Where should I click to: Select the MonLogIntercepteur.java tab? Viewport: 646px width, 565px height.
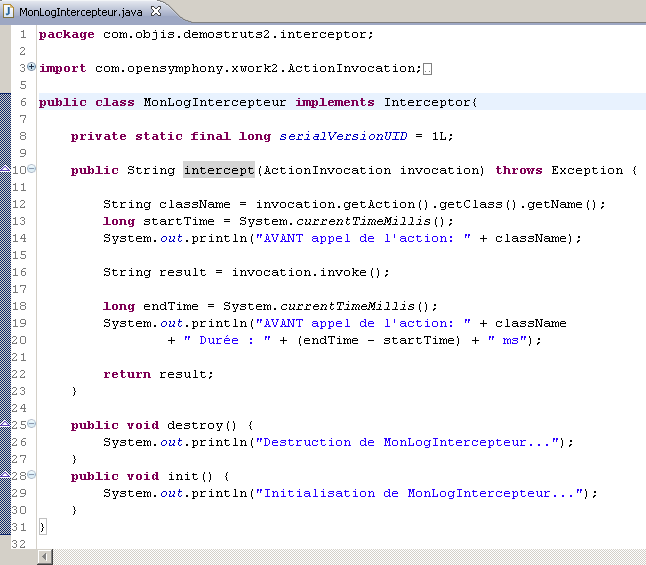click(82, 10)
